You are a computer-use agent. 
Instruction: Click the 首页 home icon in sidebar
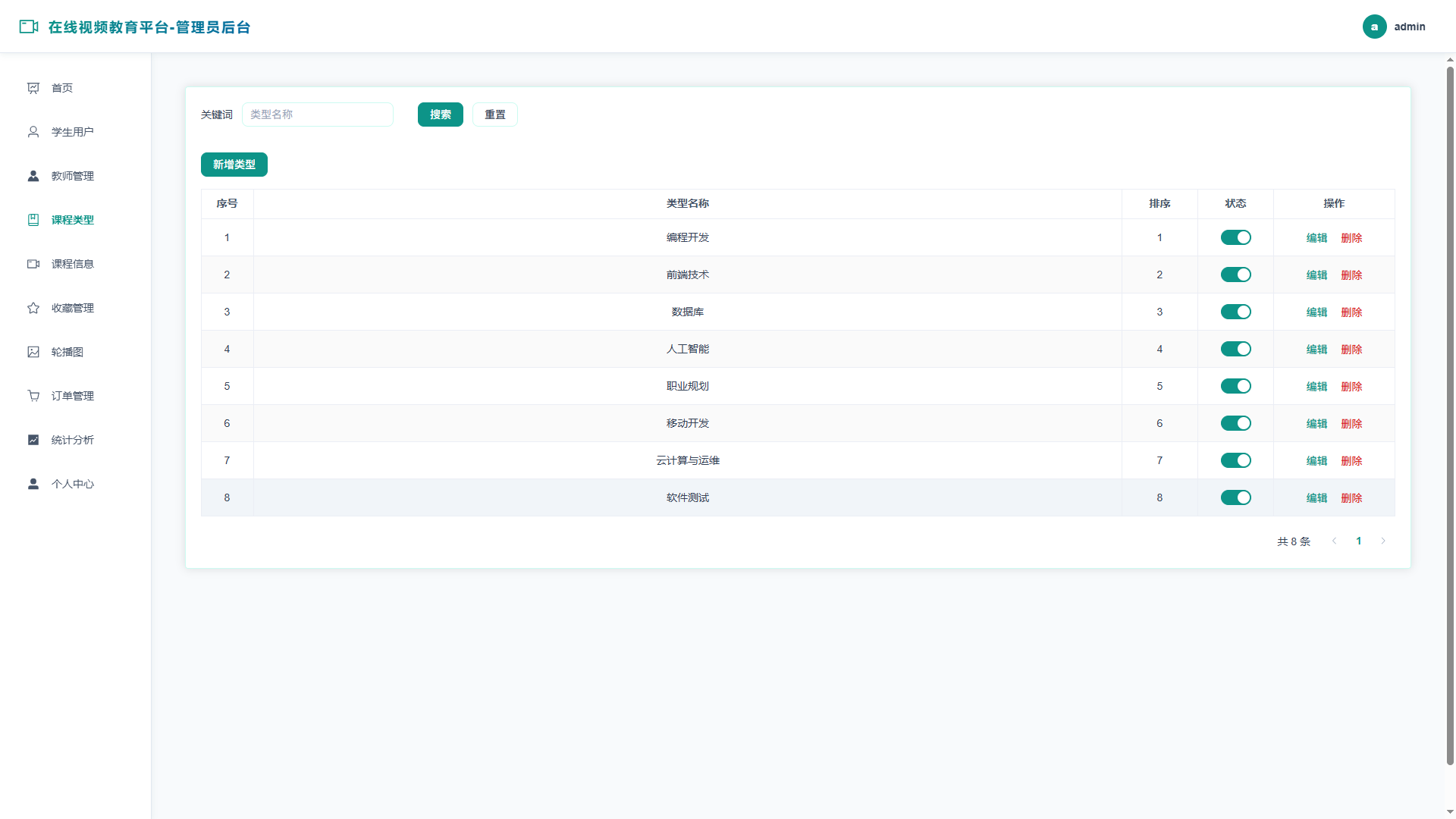(33, 88)
